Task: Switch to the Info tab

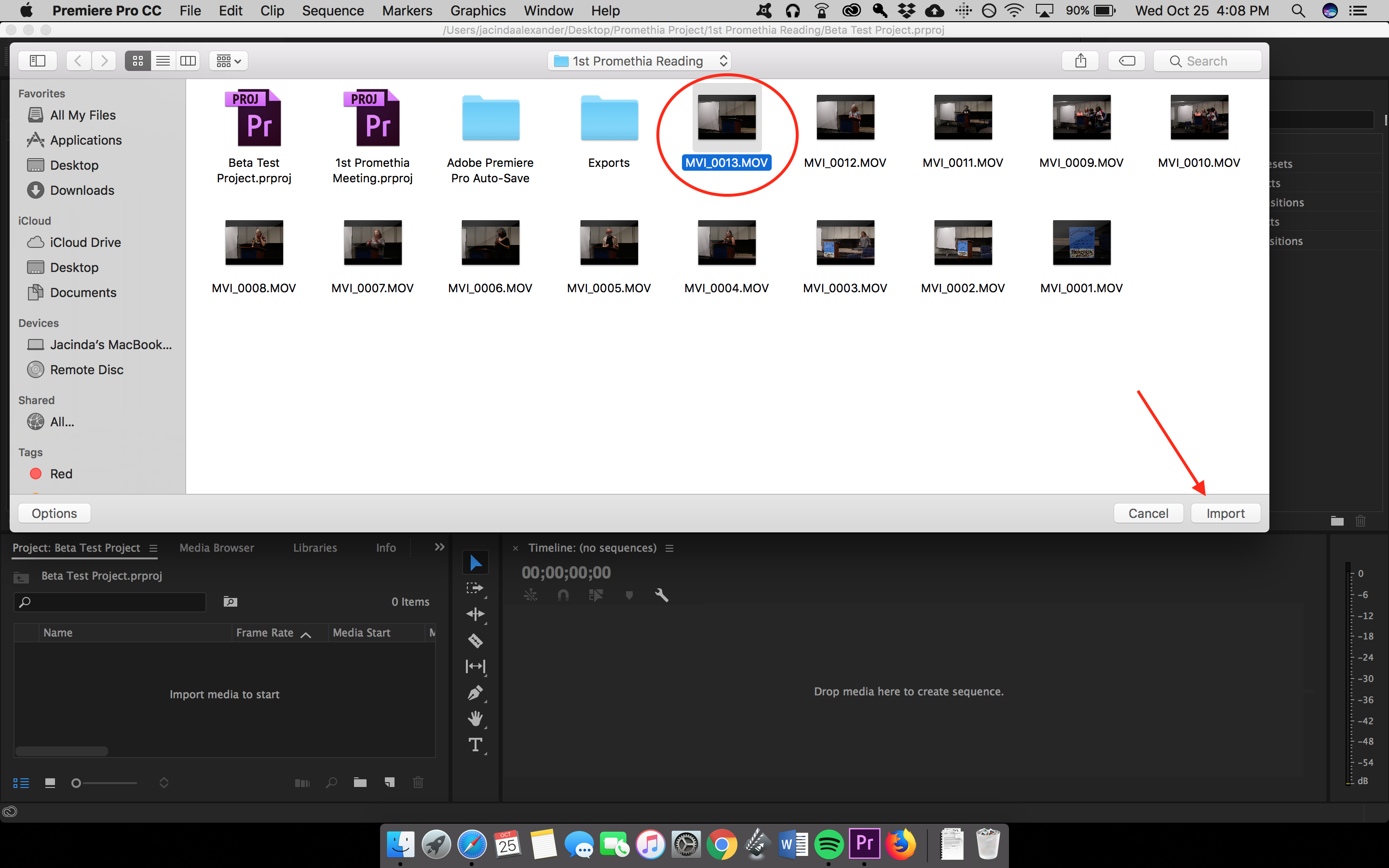Action: tap(386, 548)
